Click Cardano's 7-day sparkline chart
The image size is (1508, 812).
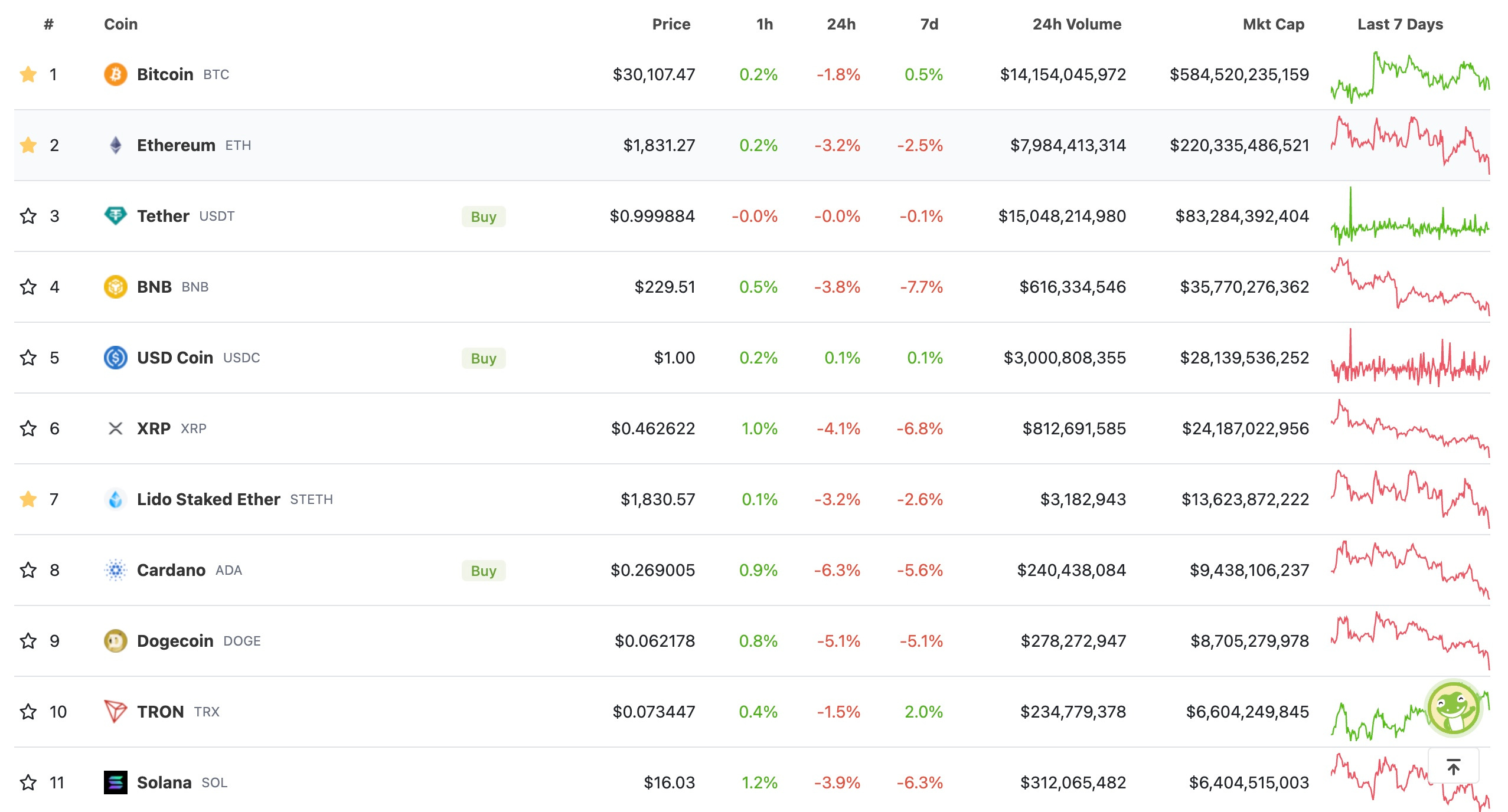1410,570
